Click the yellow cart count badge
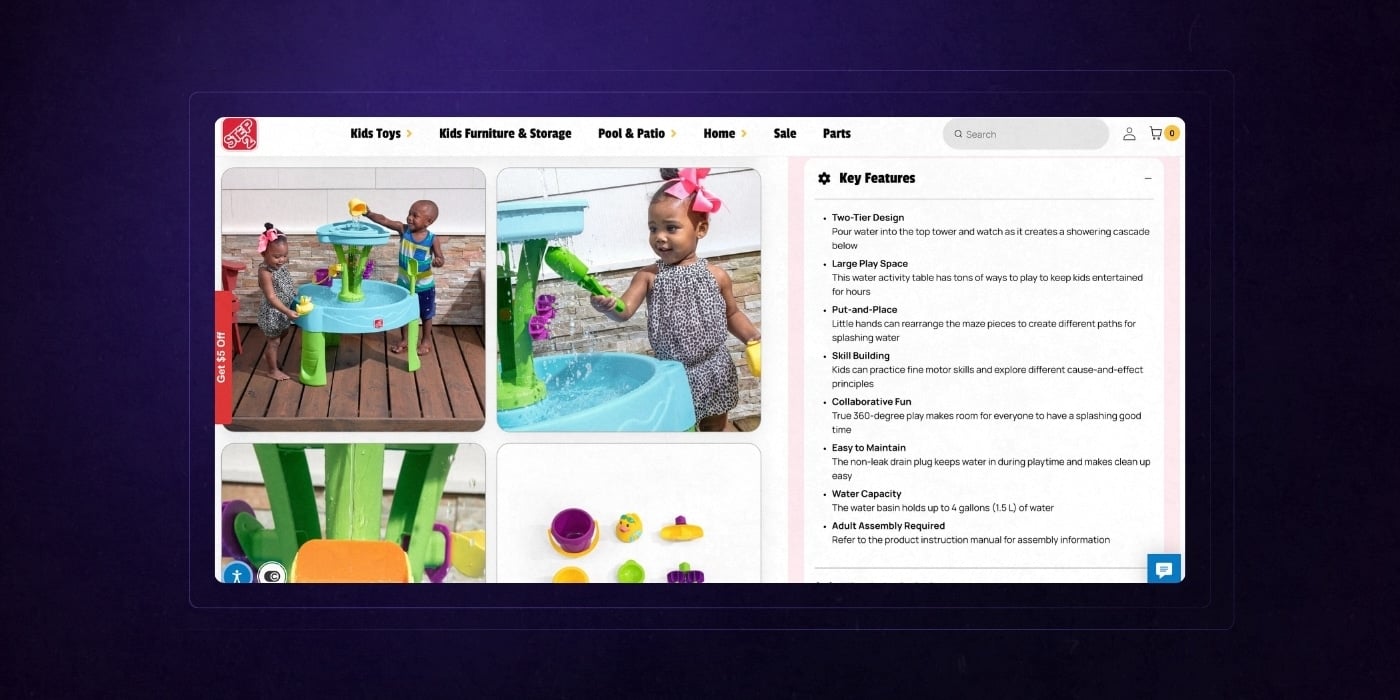Screen dimensions: 1400x700 click(1172, 133)
